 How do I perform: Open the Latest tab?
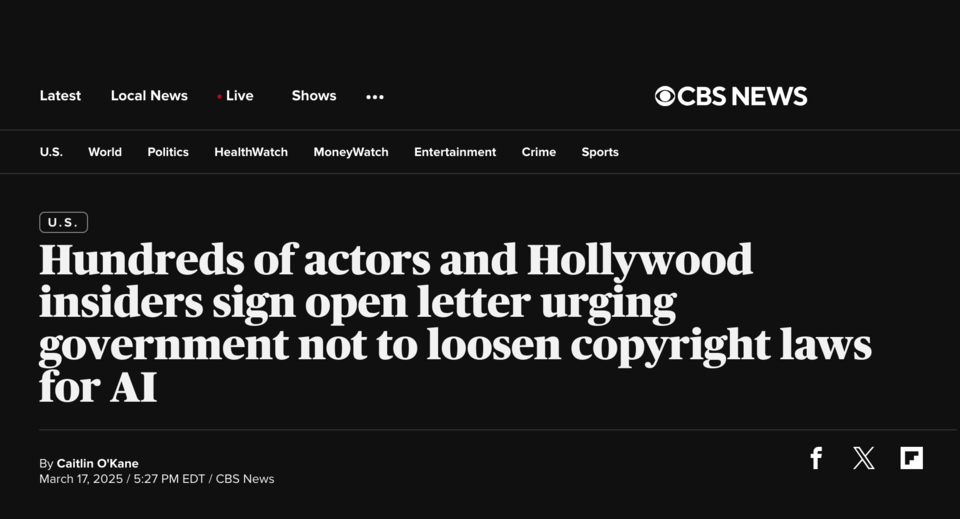coord(60,96)
